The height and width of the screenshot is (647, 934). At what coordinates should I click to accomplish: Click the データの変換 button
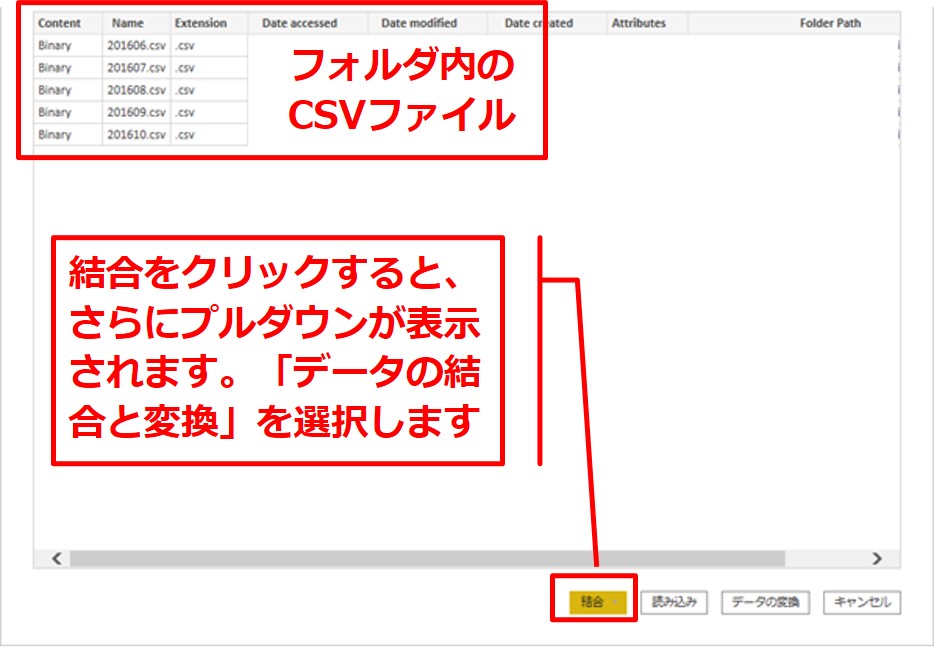764,602
